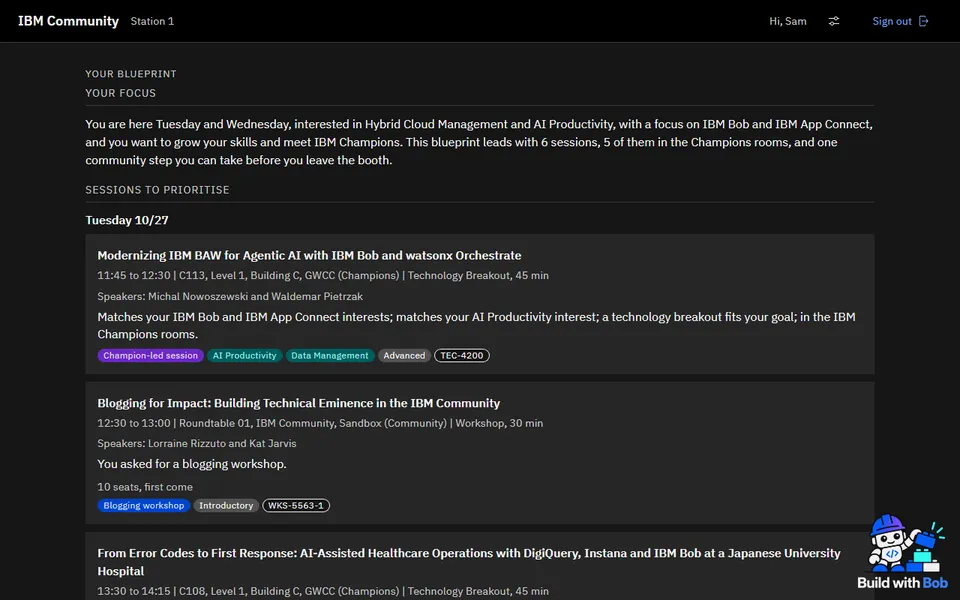Viewport: 960px width, 600px height.
Task: Click the IBM Community logo text
Action: (x=69, y=21)
